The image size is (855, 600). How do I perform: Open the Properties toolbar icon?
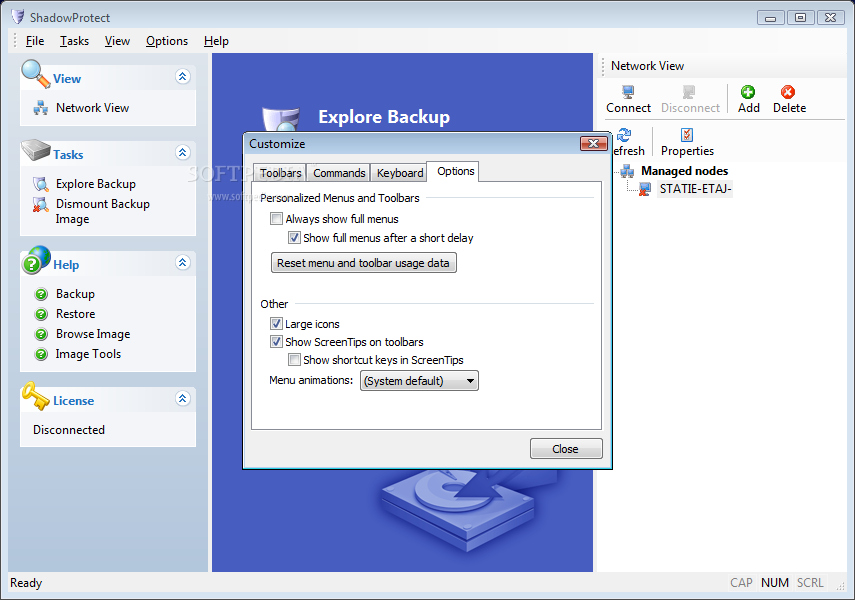pos(687,134)
